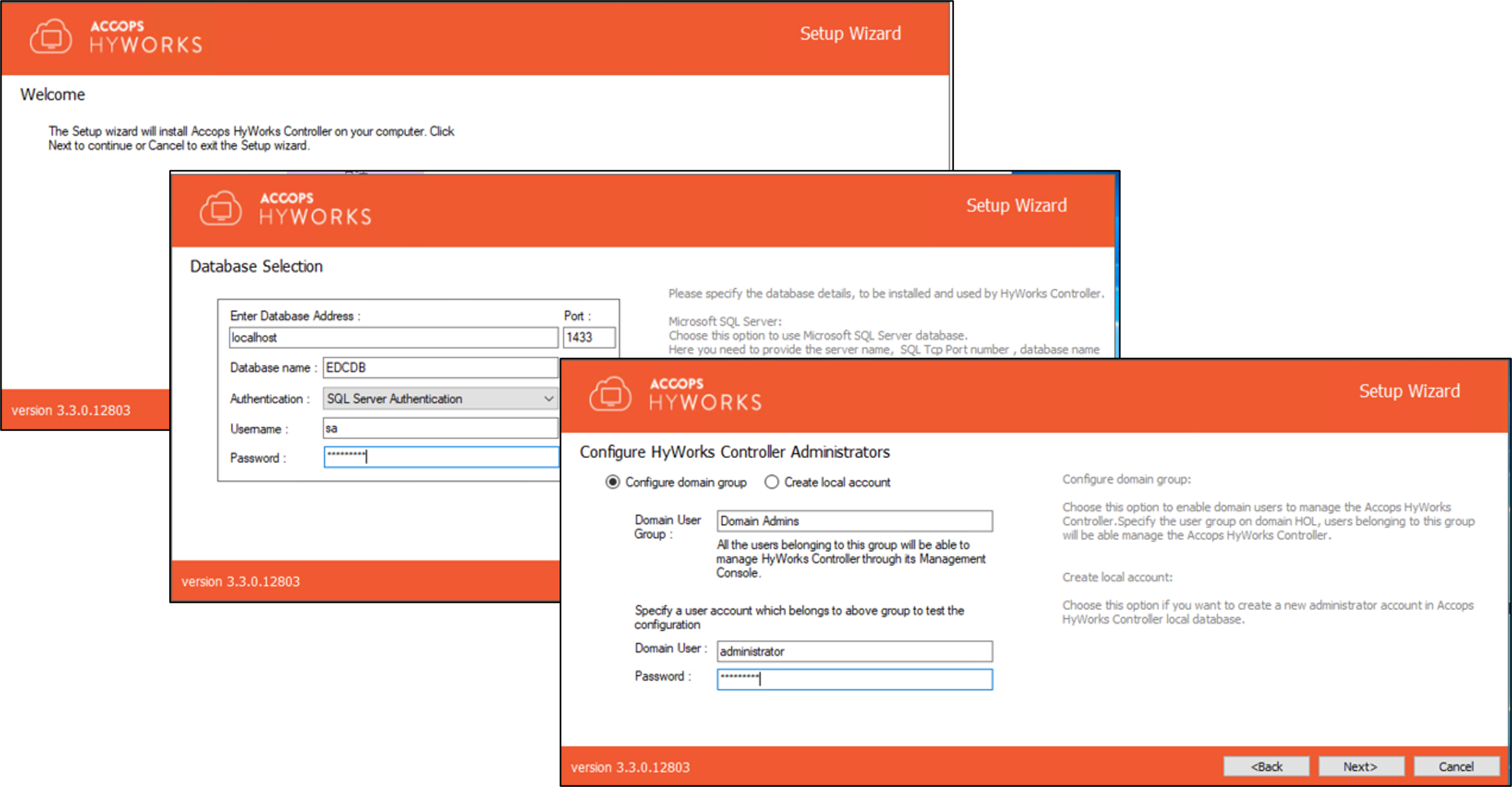1512x787 pixels.
Task: Click the Database Selection heading
Action: pos(256,266)
